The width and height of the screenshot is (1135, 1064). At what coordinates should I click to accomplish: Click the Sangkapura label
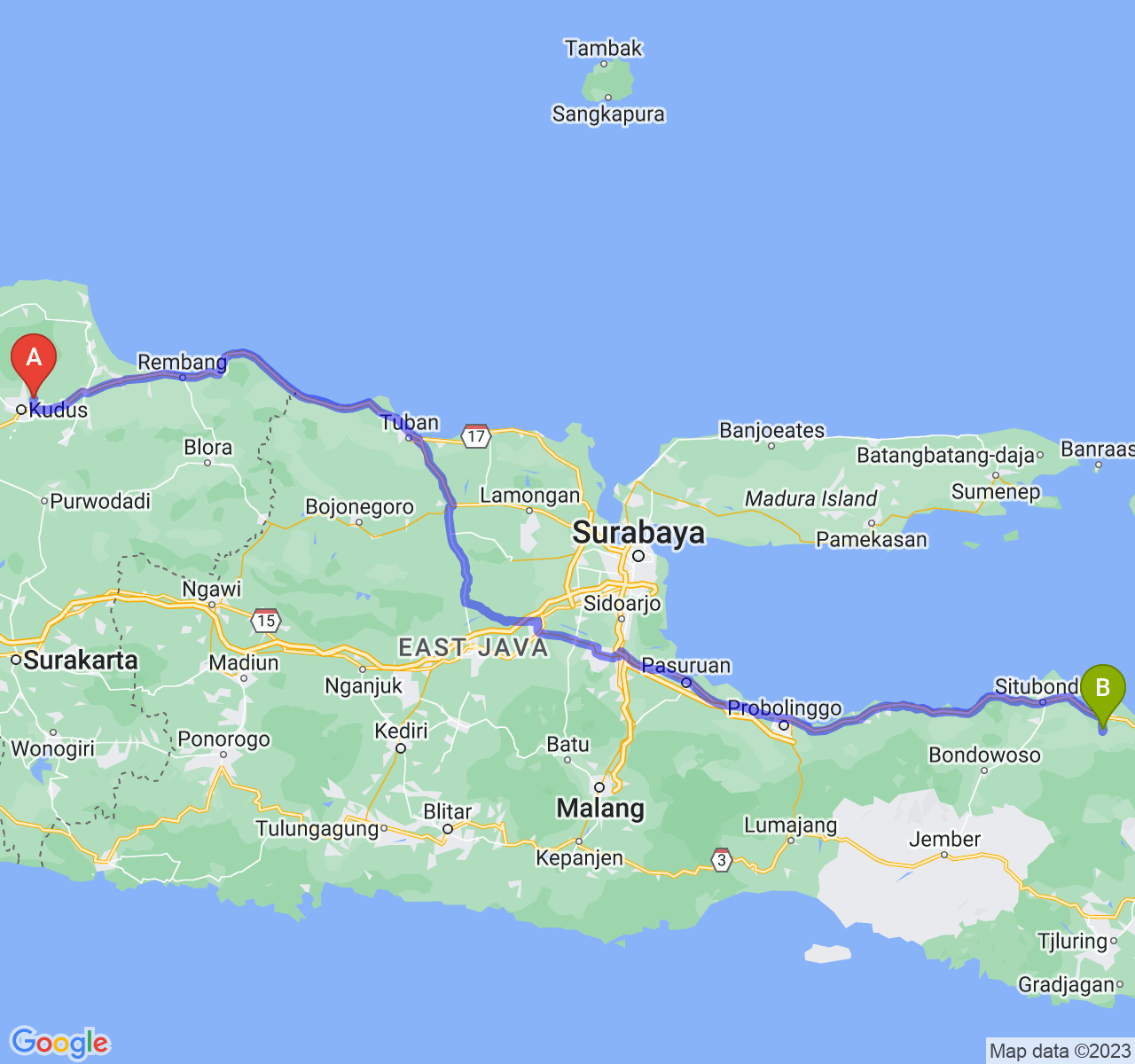point(608,113)
